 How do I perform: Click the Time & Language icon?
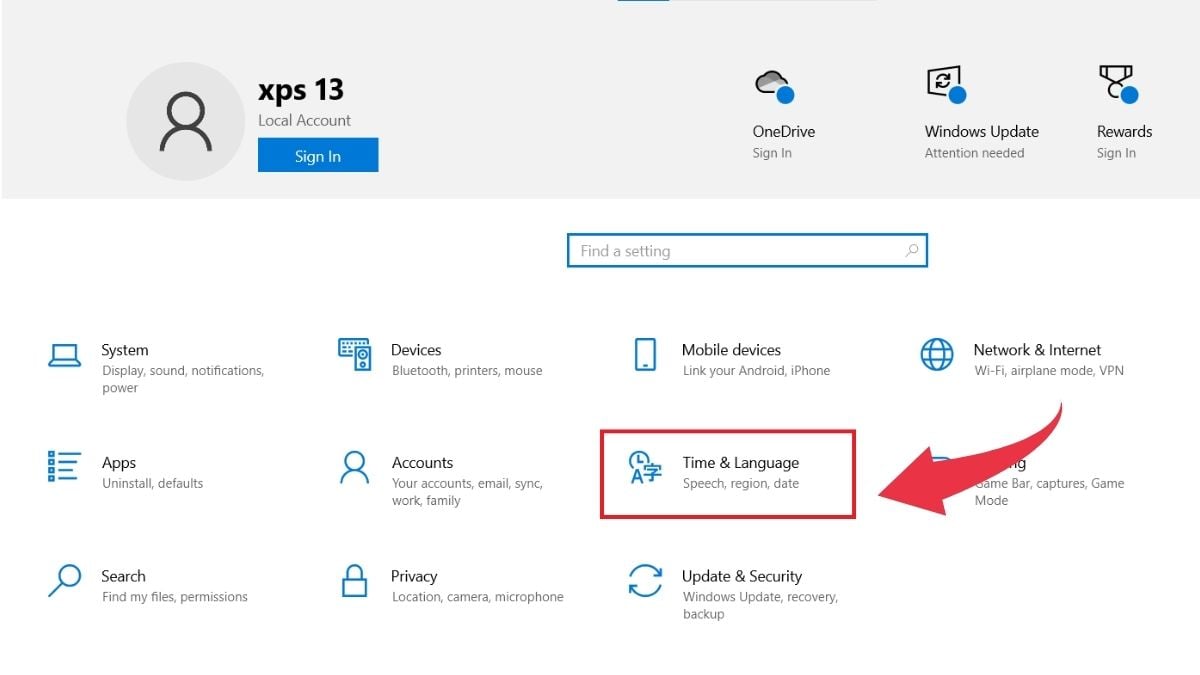pos(645,467)
